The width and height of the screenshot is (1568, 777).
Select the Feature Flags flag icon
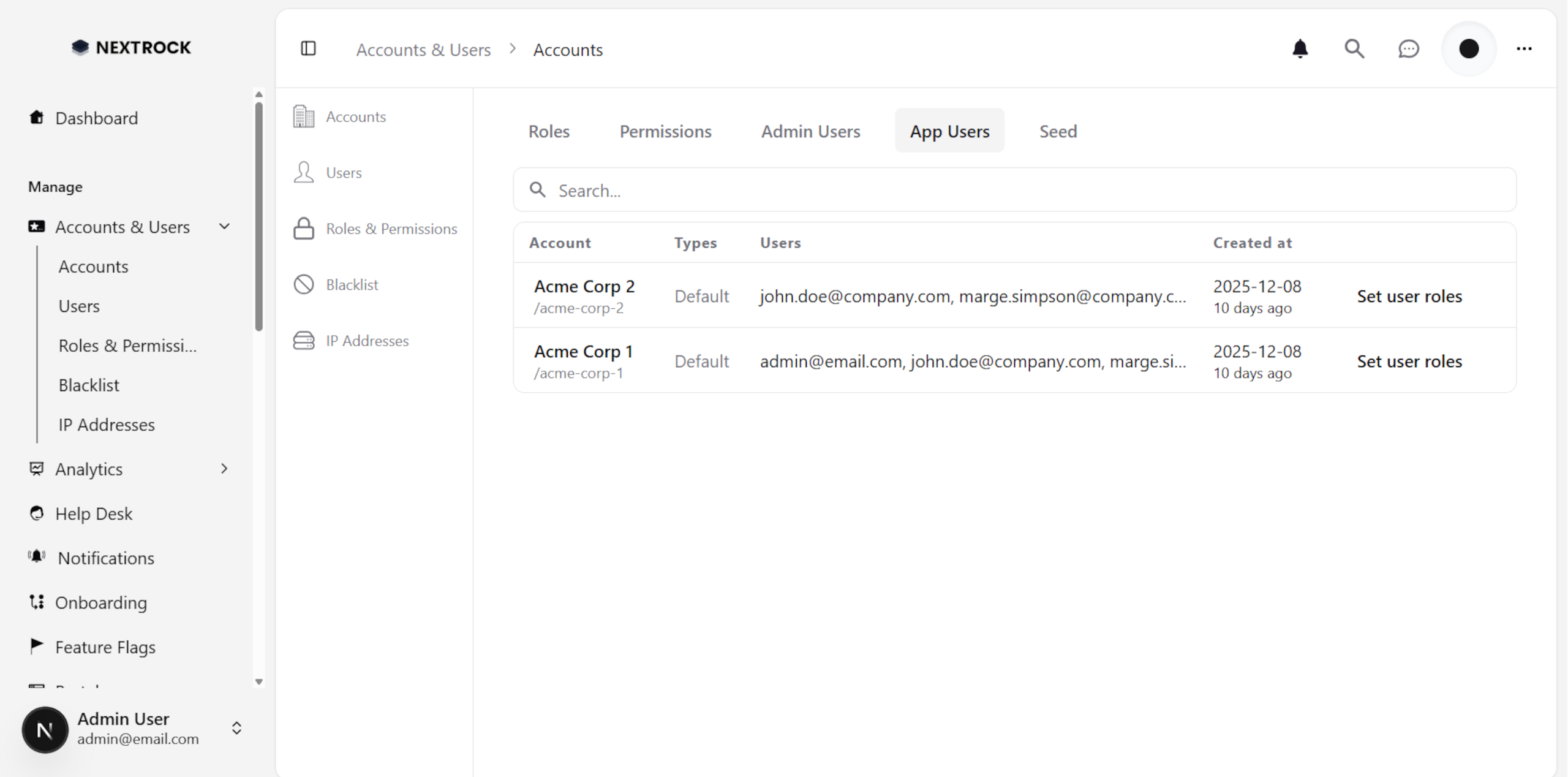pos(36,646)
